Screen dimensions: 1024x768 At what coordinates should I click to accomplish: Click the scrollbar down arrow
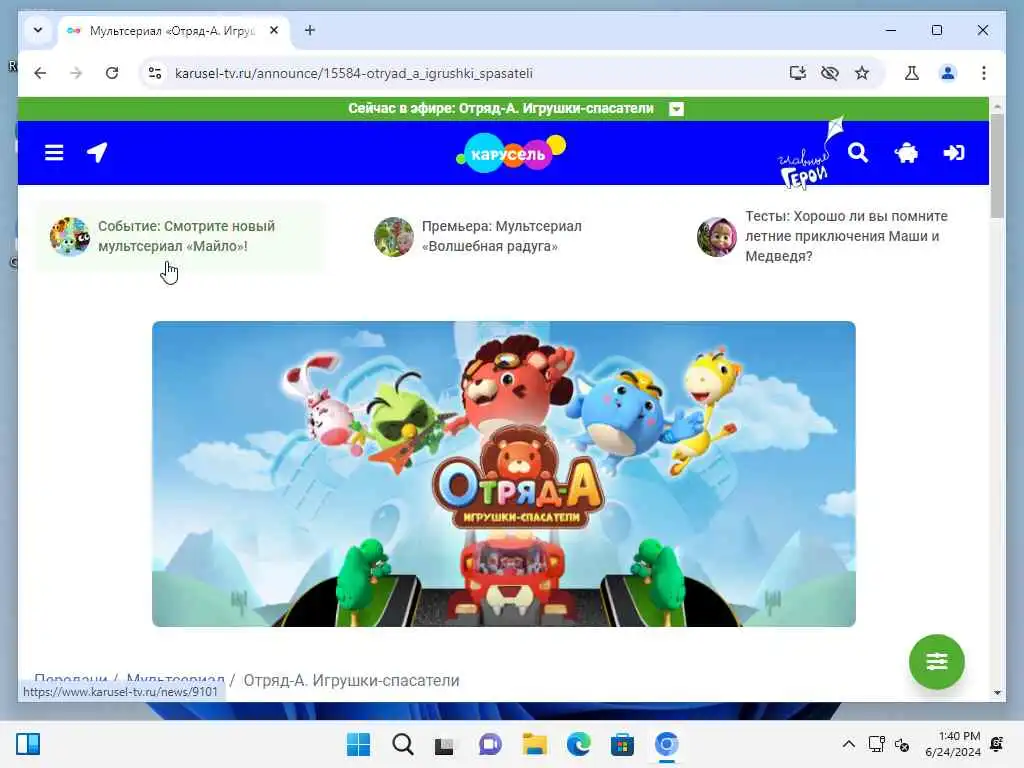click(x=997, y=692)
